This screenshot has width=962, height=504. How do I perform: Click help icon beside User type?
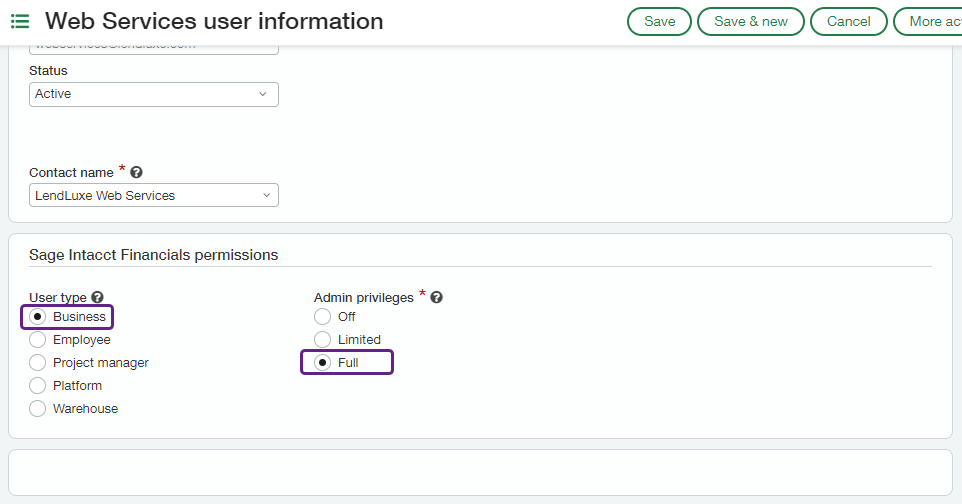coord(97,298)
